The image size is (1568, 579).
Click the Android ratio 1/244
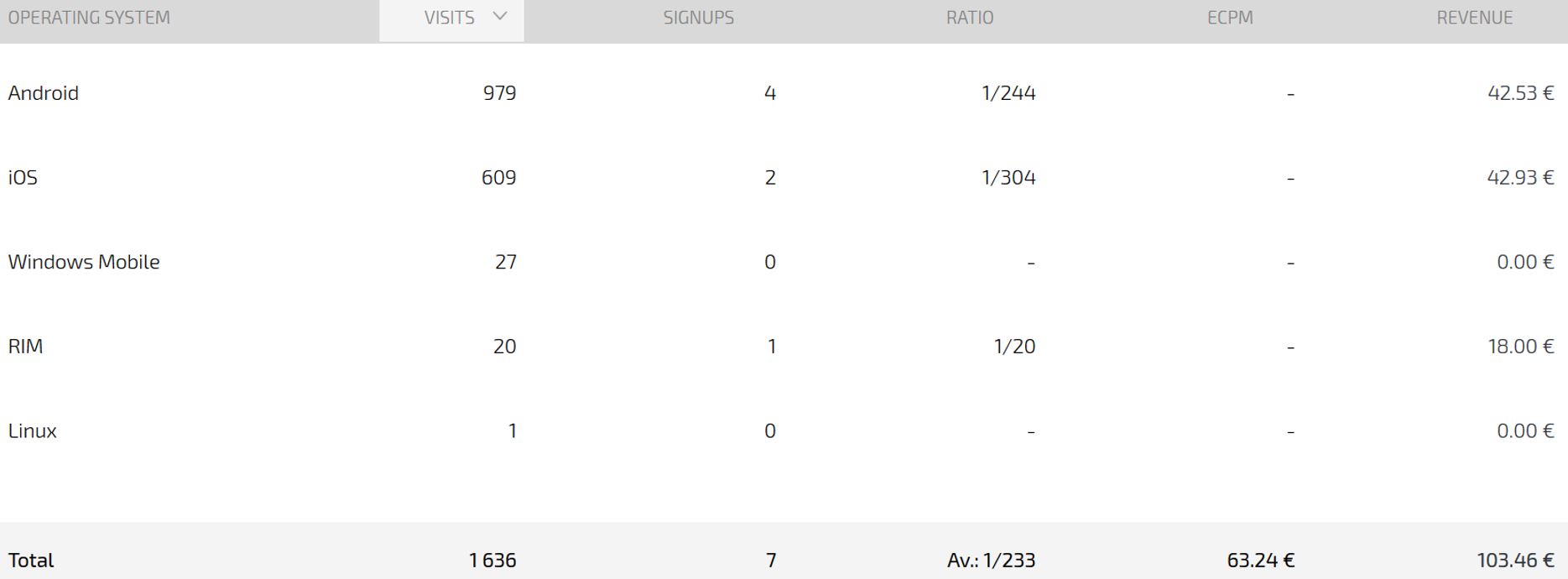(1008, 93)
